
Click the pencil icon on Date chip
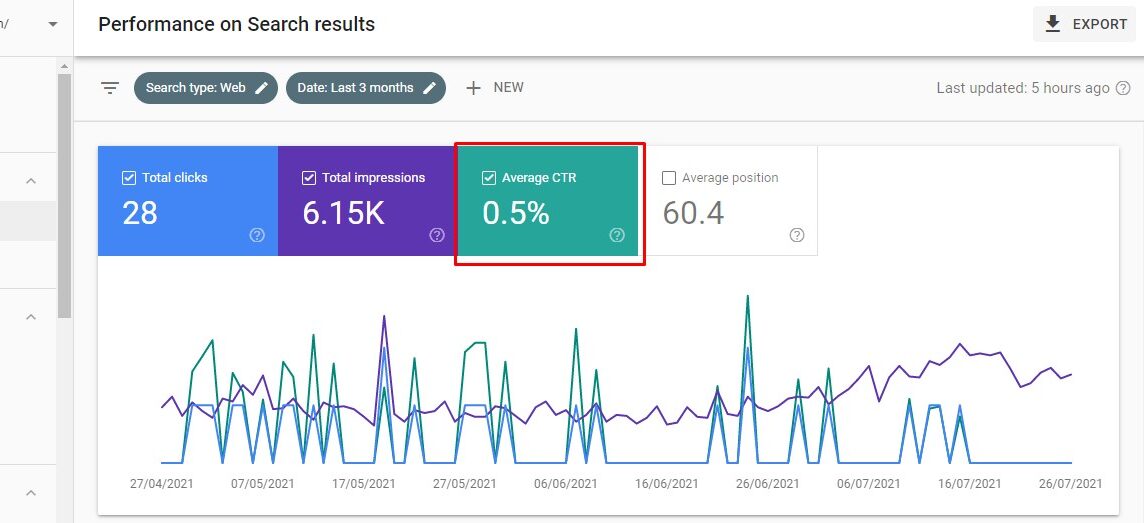click(x=430, y=88)
